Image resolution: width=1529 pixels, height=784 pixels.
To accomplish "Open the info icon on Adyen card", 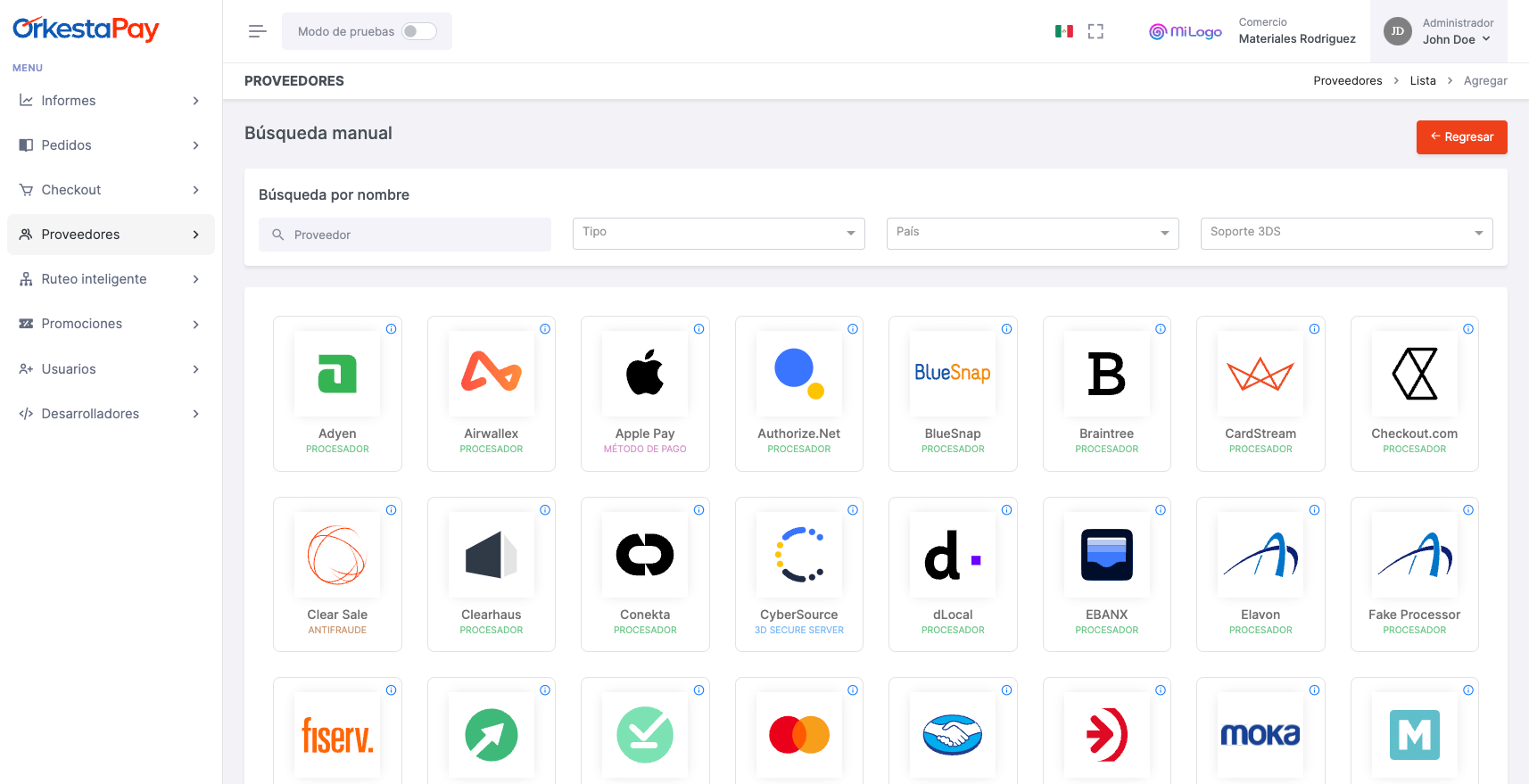I will coord(391,329).
